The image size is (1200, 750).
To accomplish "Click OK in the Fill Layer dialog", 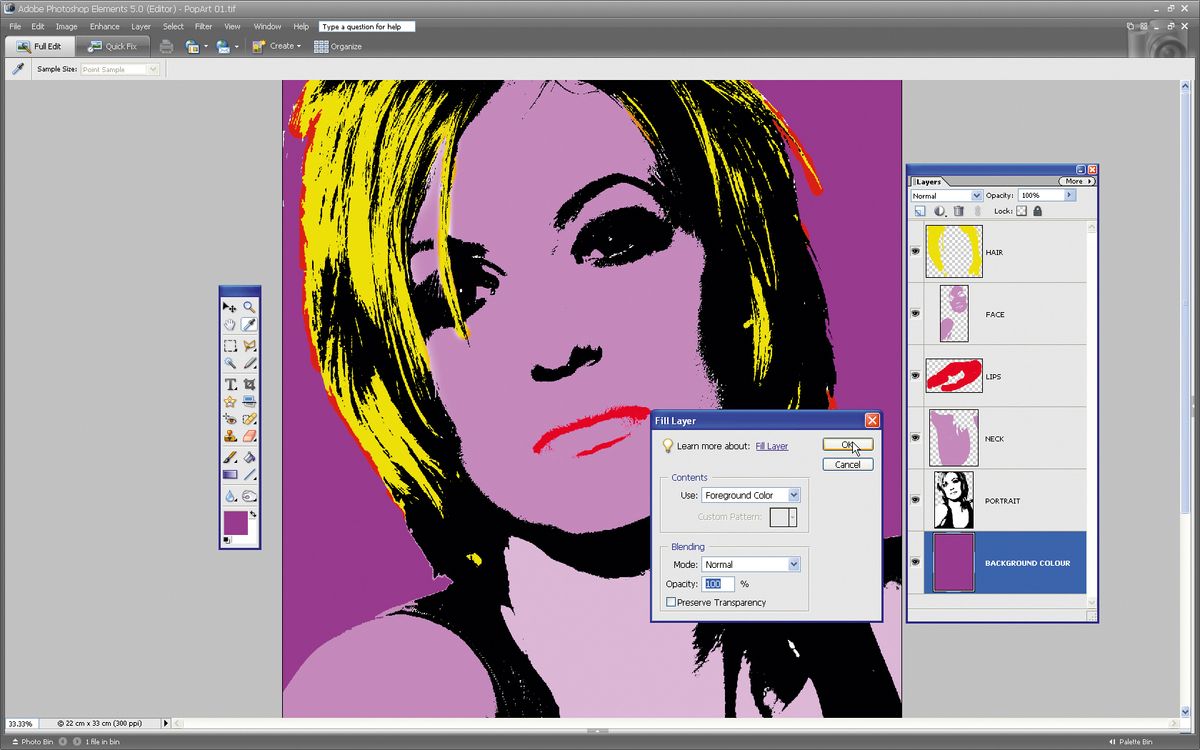I will [848, 444].
